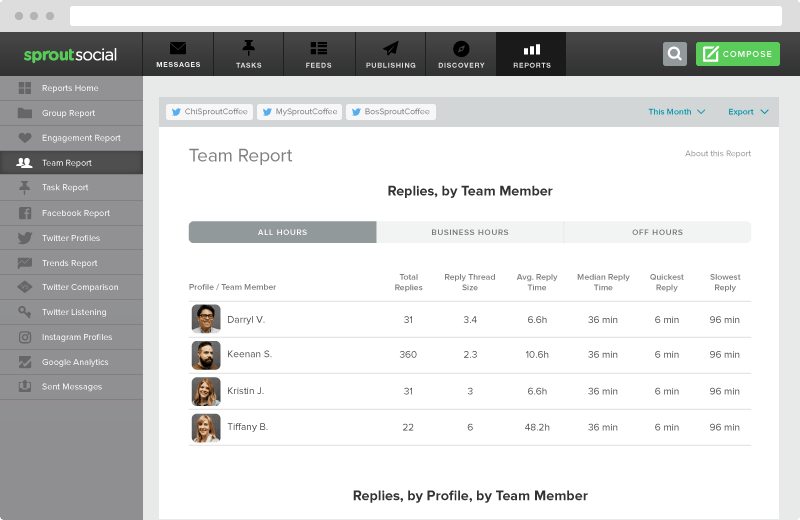This screenshot has width=800, height=520.
Task: Open Group Report in sidebar
Action: (x=71, y=113)
